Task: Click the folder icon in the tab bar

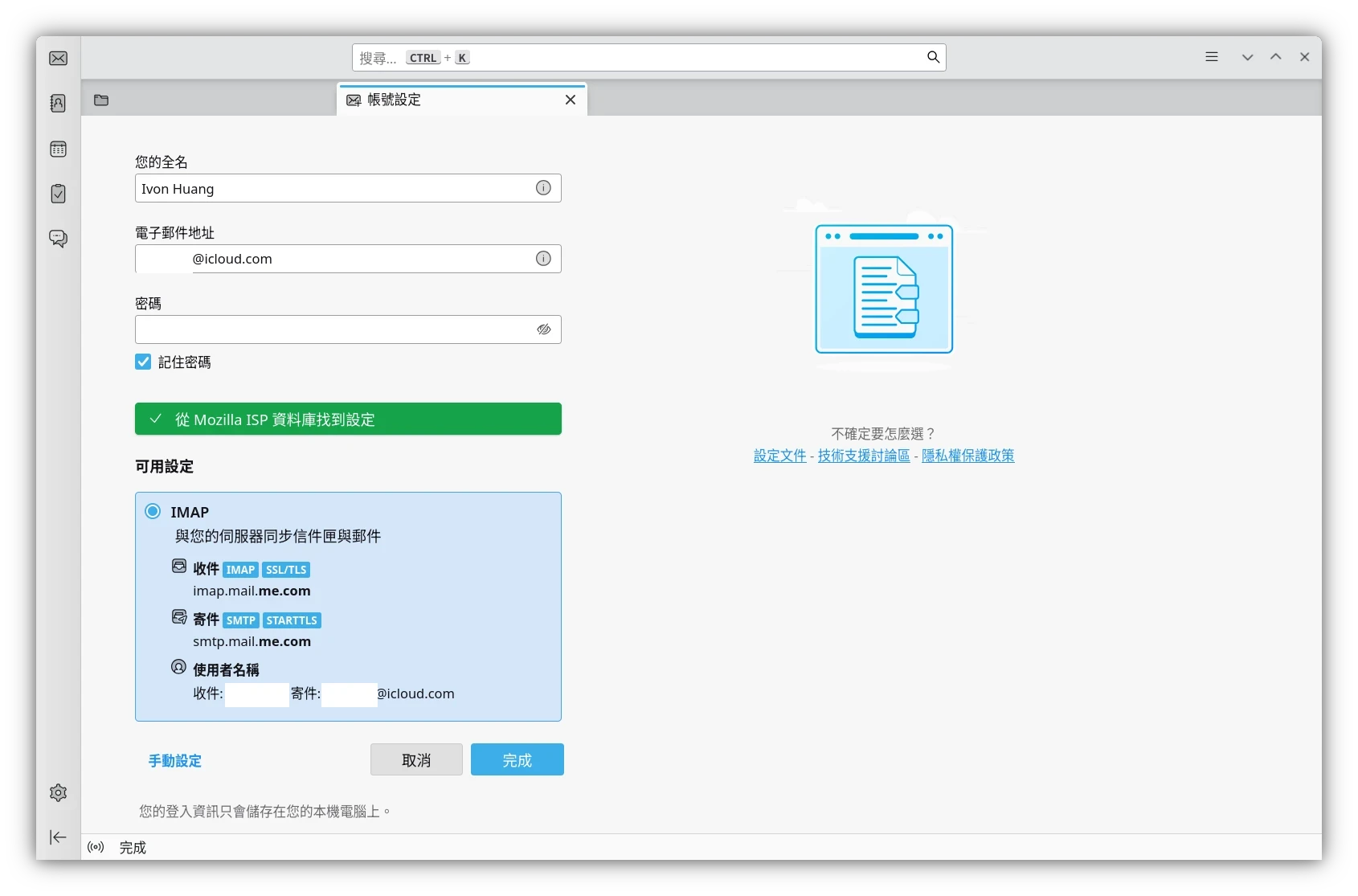Action: 101,100
